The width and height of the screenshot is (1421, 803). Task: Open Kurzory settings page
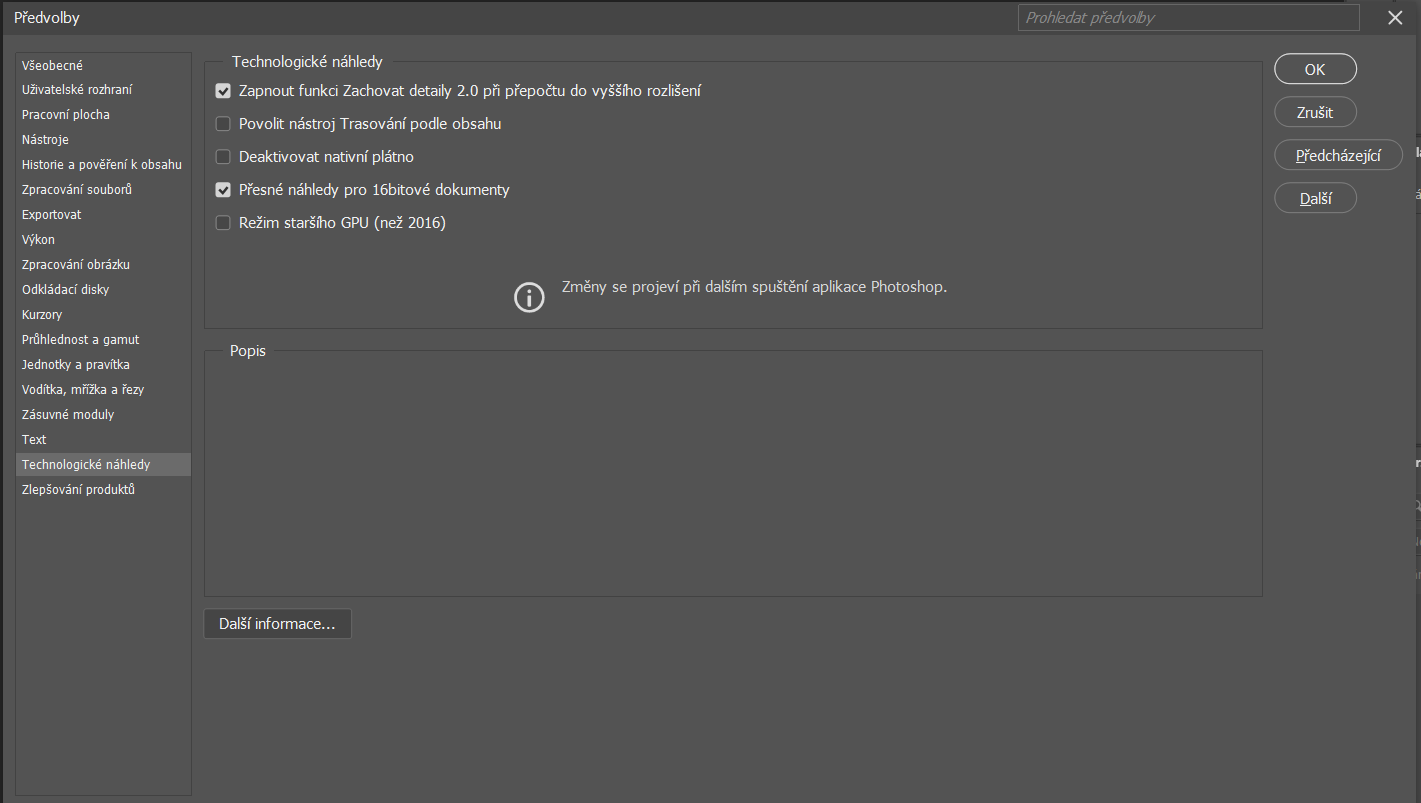click(x=42, y=315)
